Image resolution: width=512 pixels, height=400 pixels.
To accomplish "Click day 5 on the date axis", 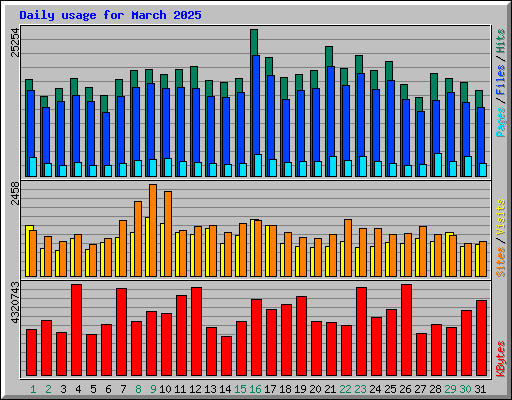I will [x=93, y=389].
